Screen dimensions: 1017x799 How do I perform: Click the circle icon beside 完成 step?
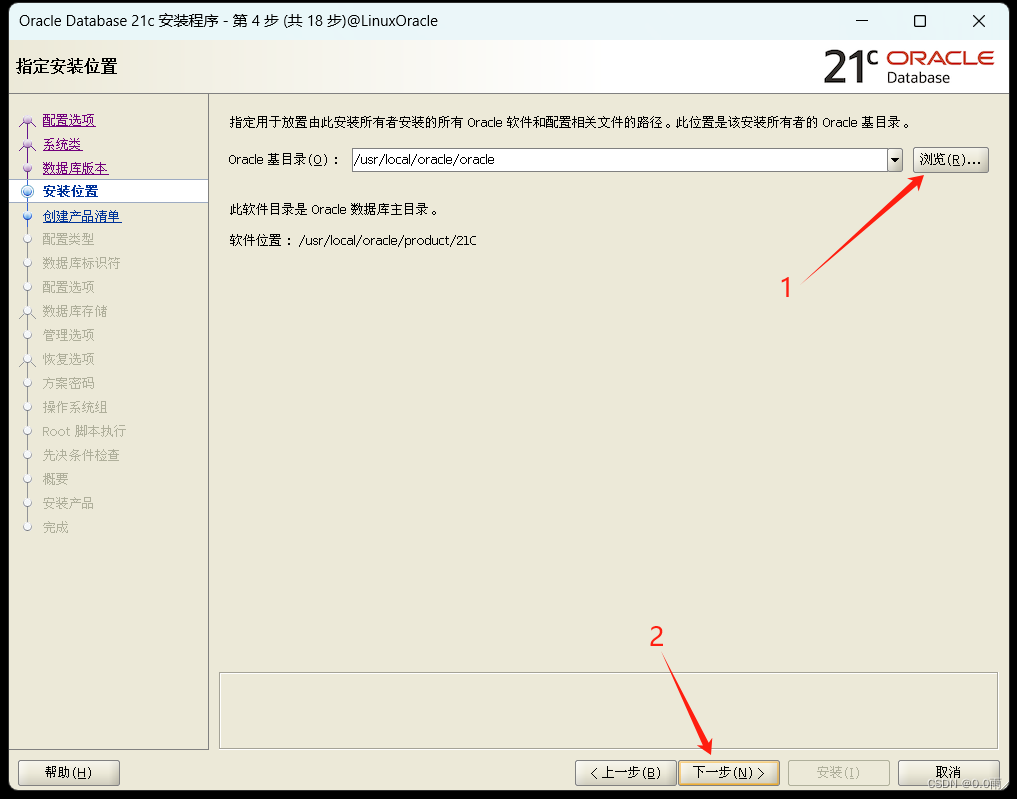click(x=26, y=527)
